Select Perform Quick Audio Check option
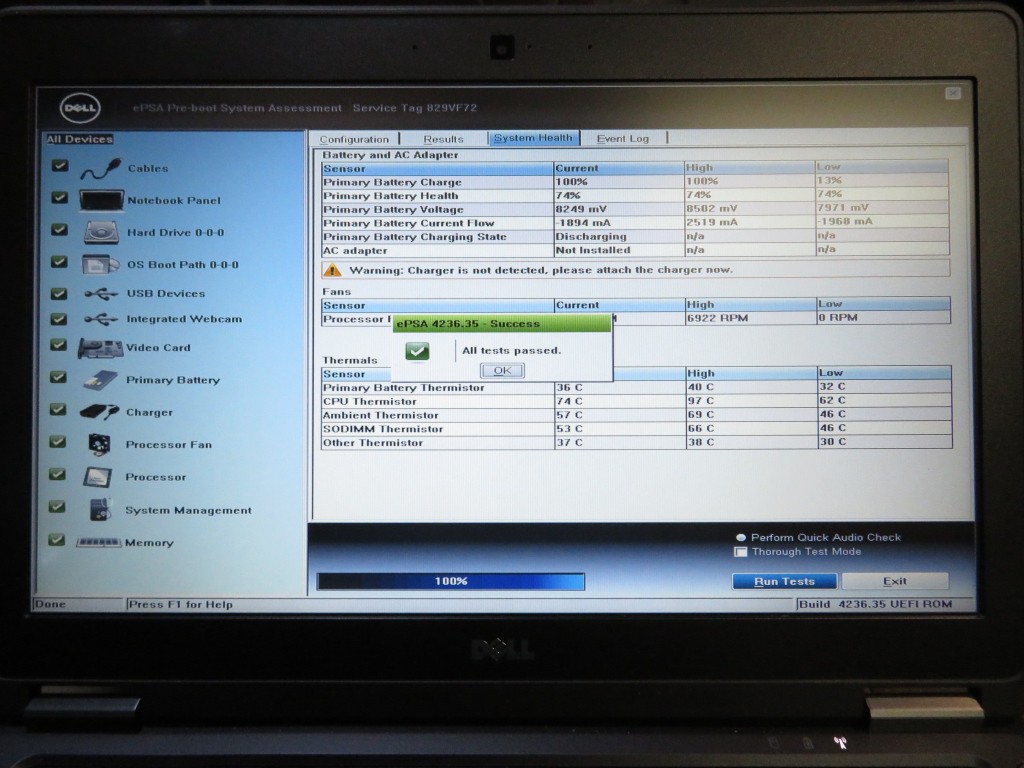Screen dimensions: 1024x768 [741, 537]
